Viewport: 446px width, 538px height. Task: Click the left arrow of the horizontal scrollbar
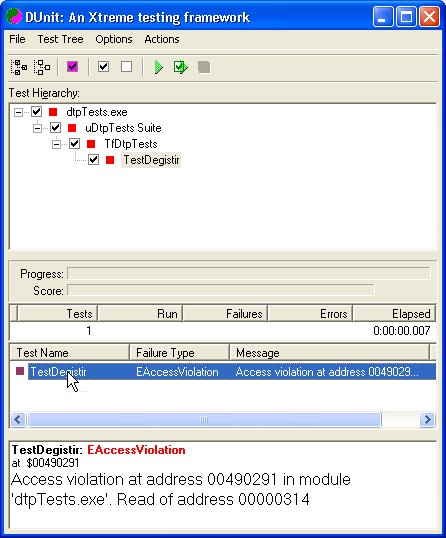point(18,419)
